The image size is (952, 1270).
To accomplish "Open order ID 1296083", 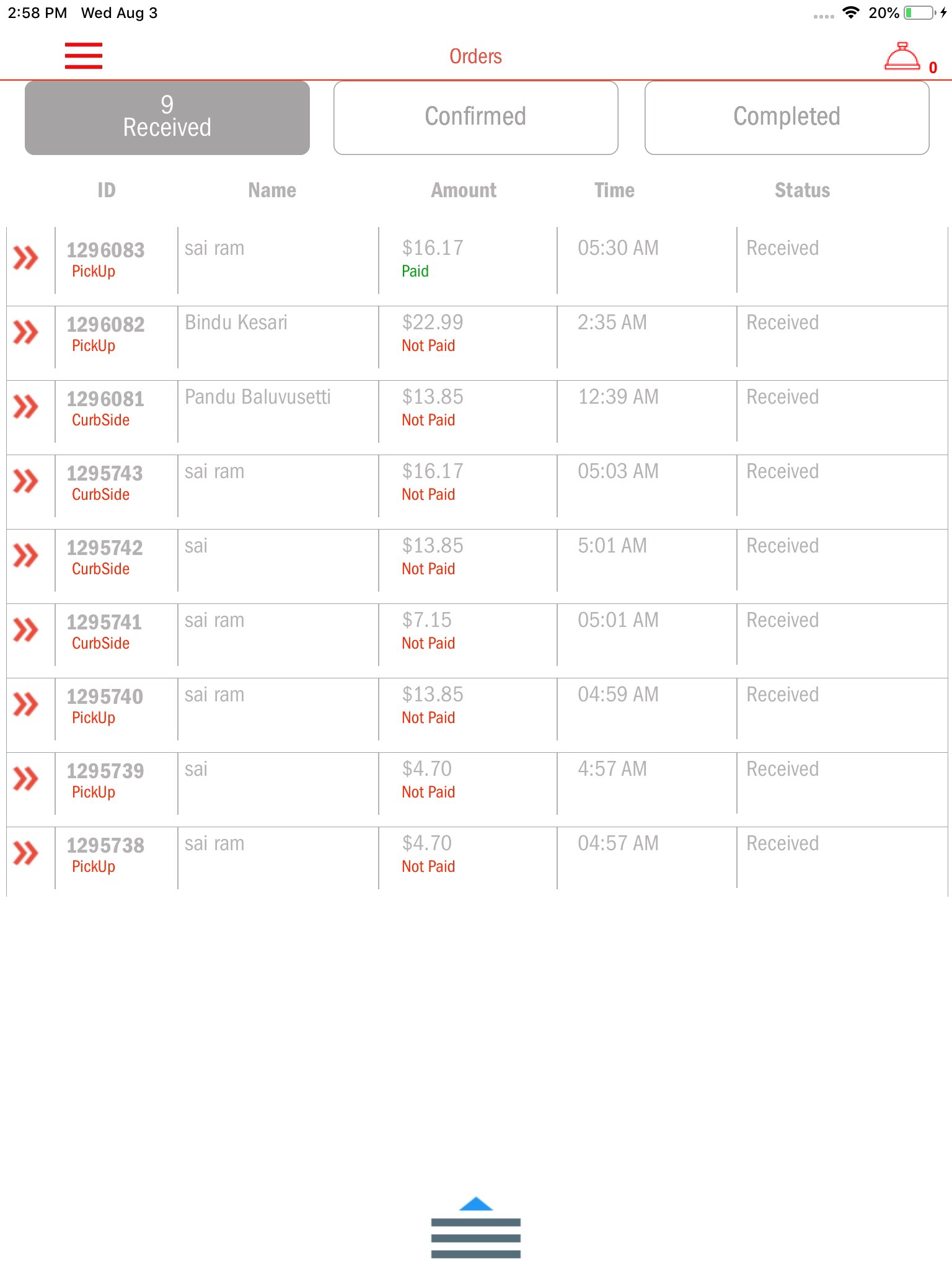I will (105, 251).
